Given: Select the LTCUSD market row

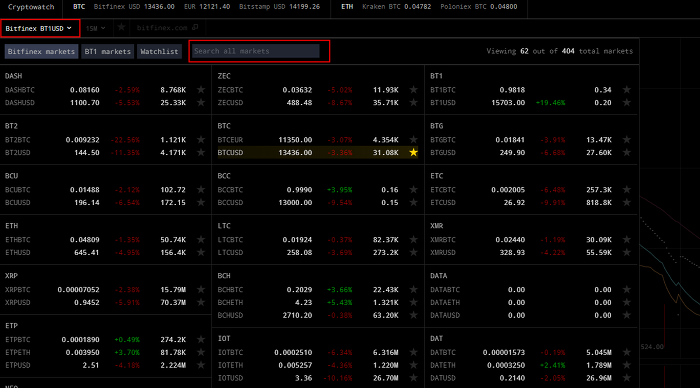Looking at the screenshot, I should (x=318, y=252).
